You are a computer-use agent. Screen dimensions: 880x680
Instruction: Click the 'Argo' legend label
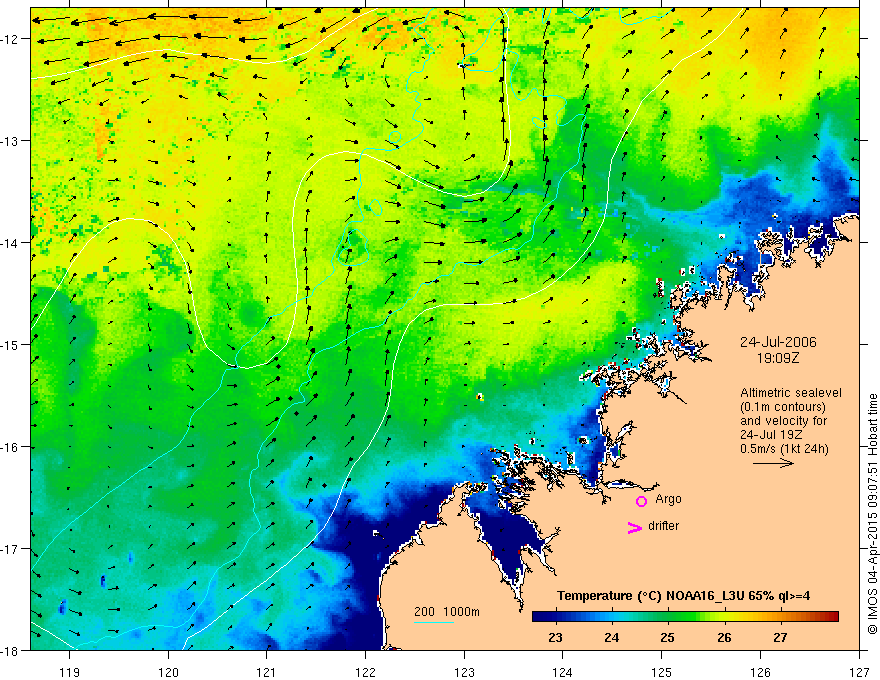coord(668,499)
